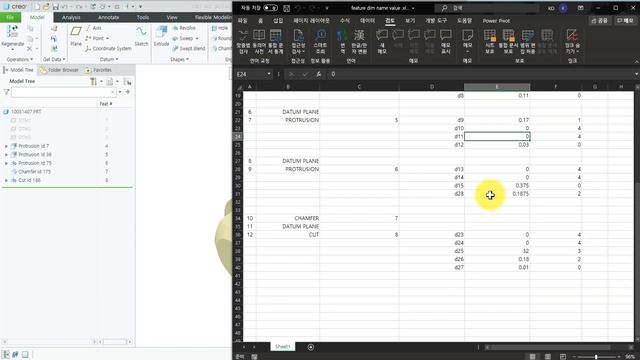640x360 pixels.
Task: Activate the Extrude tool
Action: pos(161,36)
